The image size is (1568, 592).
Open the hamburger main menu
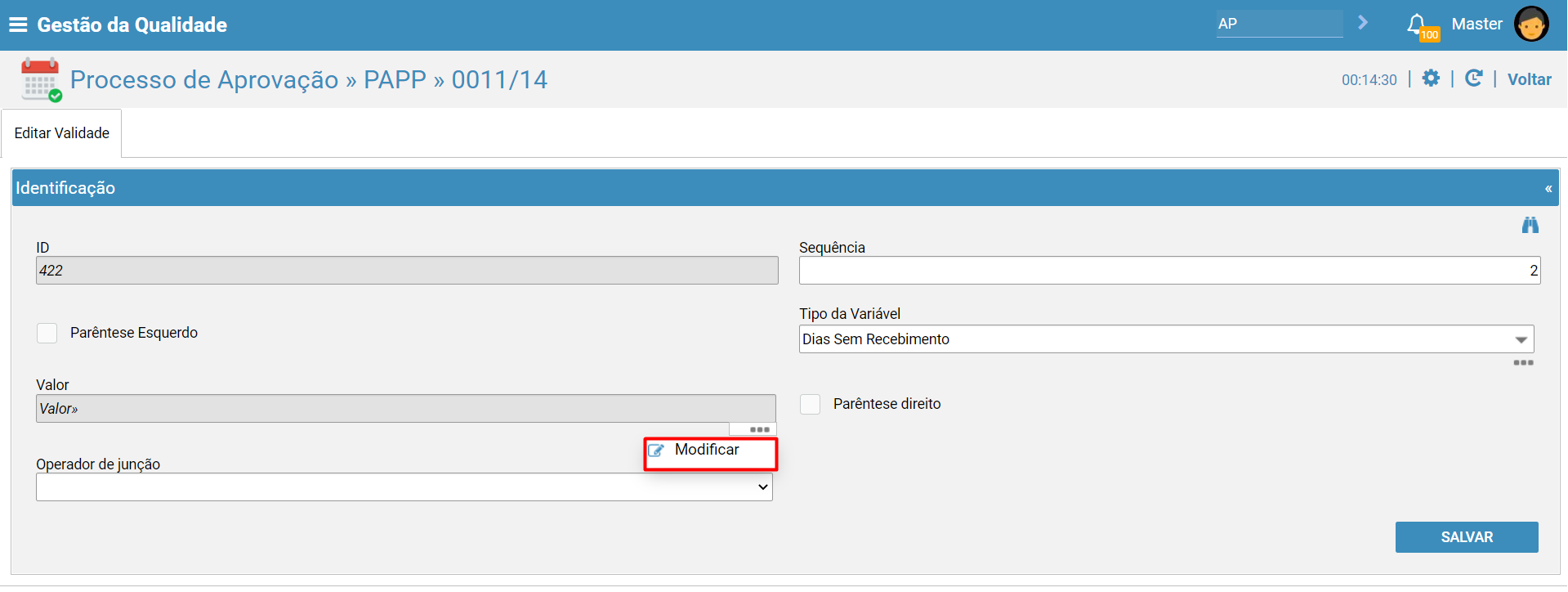tap(18, 25)
